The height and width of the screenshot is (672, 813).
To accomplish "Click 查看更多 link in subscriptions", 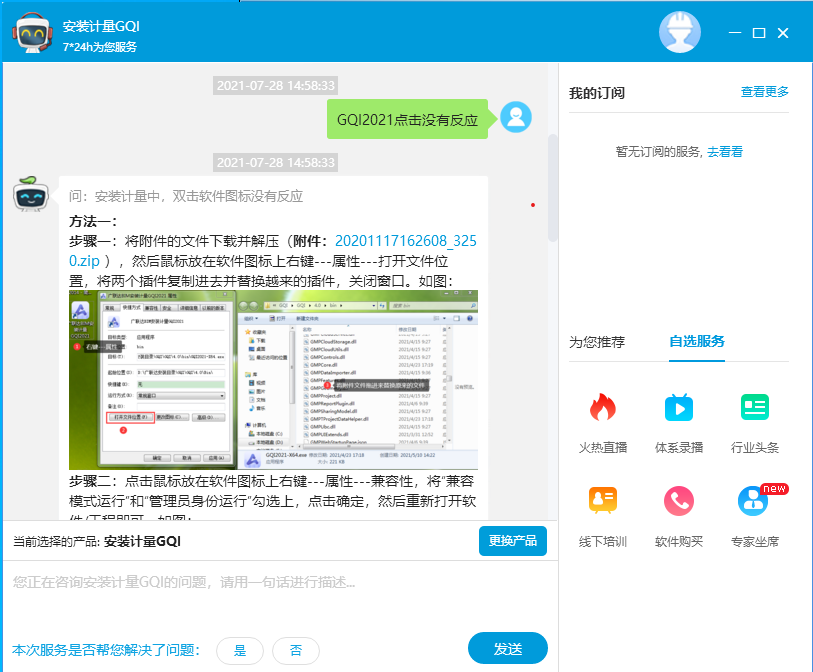I will click(x=765, y=92).
